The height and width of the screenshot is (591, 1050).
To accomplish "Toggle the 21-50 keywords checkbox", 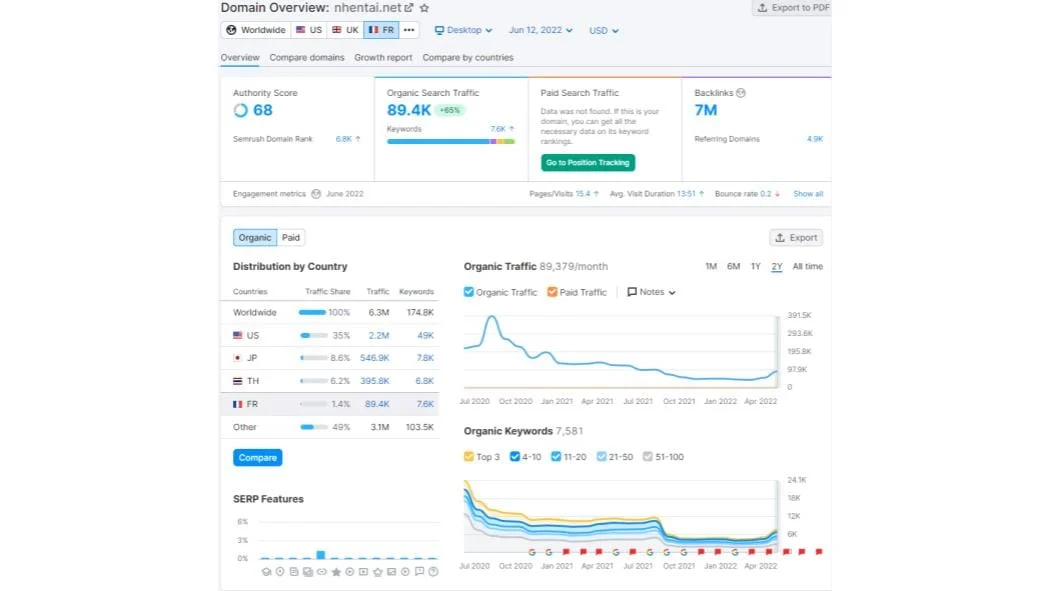I will [601, 456].
